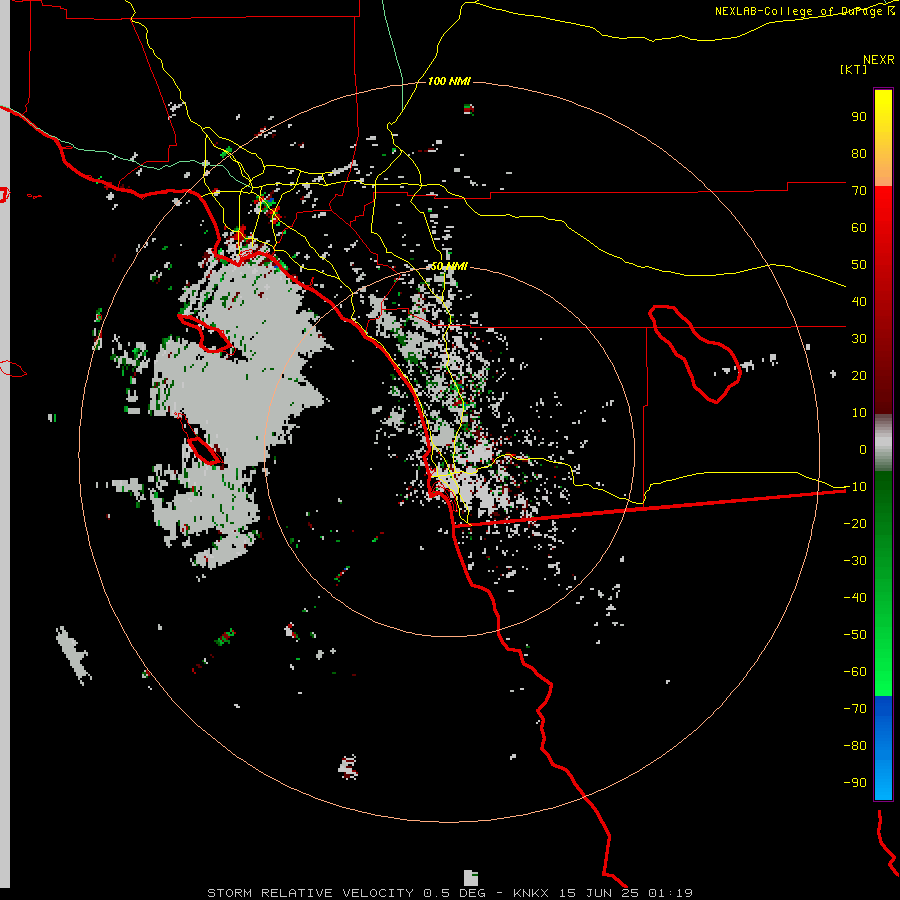900x900 pixels.
Task: Click the small gray marker above the caption
Action: click(x=471, y=878)
